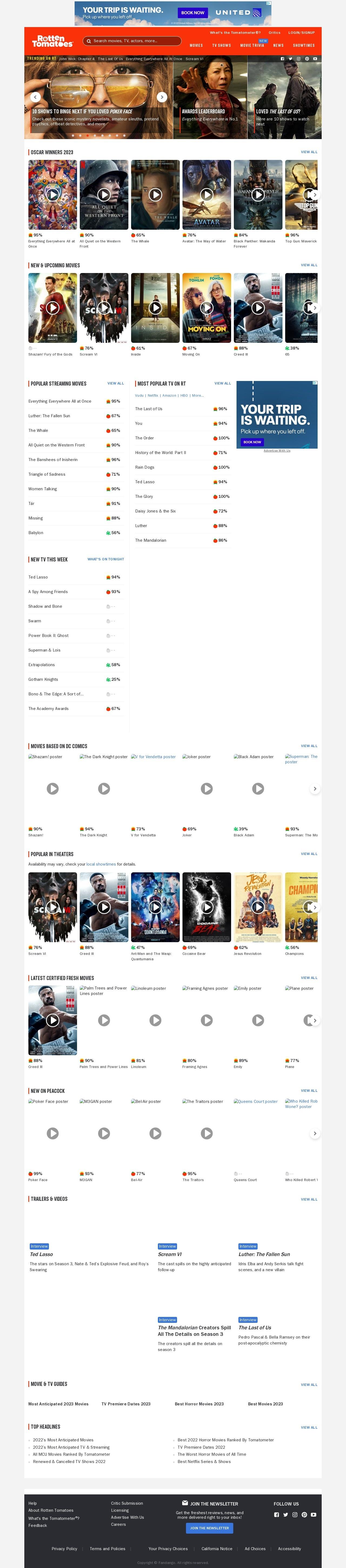
Task: Play trailer on the Jesus Revolution poster
Action: click(x=258, y=907)
